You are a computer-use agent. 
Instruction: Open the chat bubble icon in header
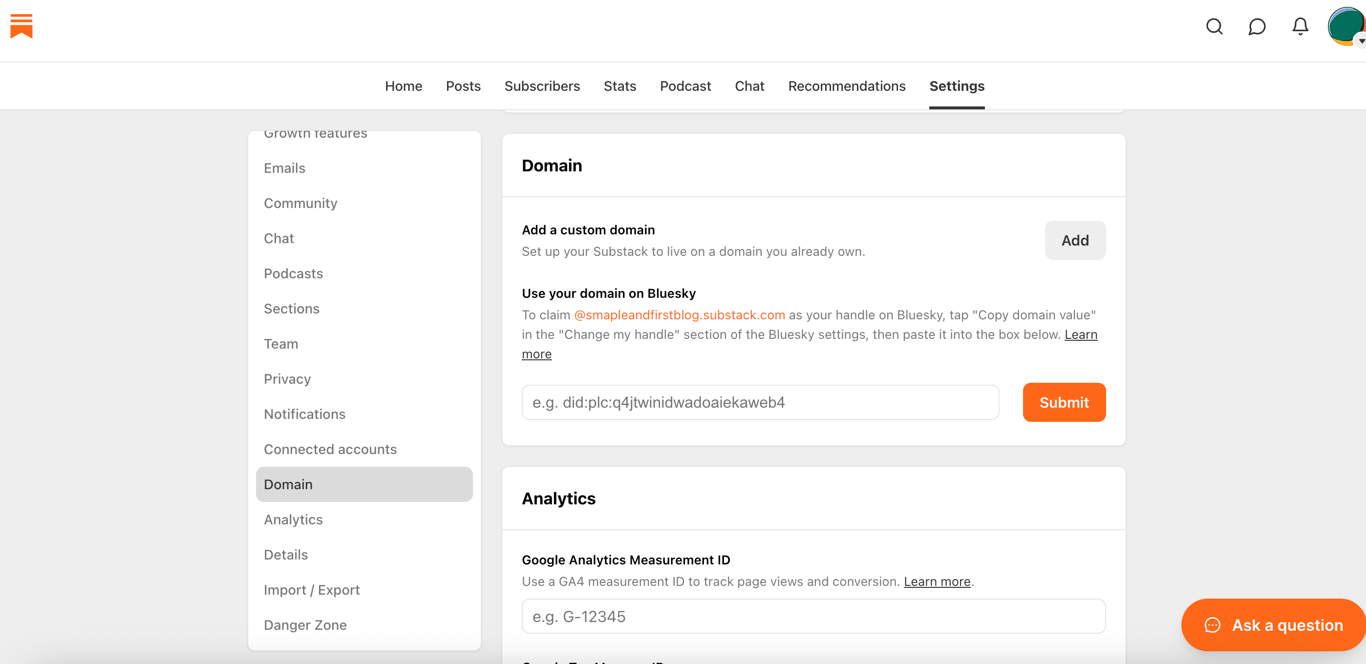[1257, 27]
